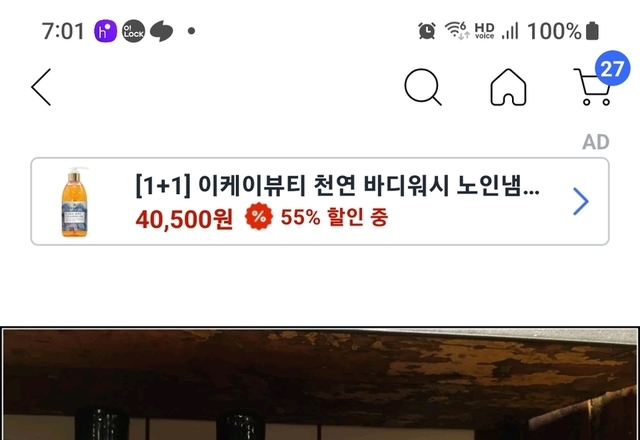
Task: Tap the Lock app notification icon
Action: tap(133, 31)
